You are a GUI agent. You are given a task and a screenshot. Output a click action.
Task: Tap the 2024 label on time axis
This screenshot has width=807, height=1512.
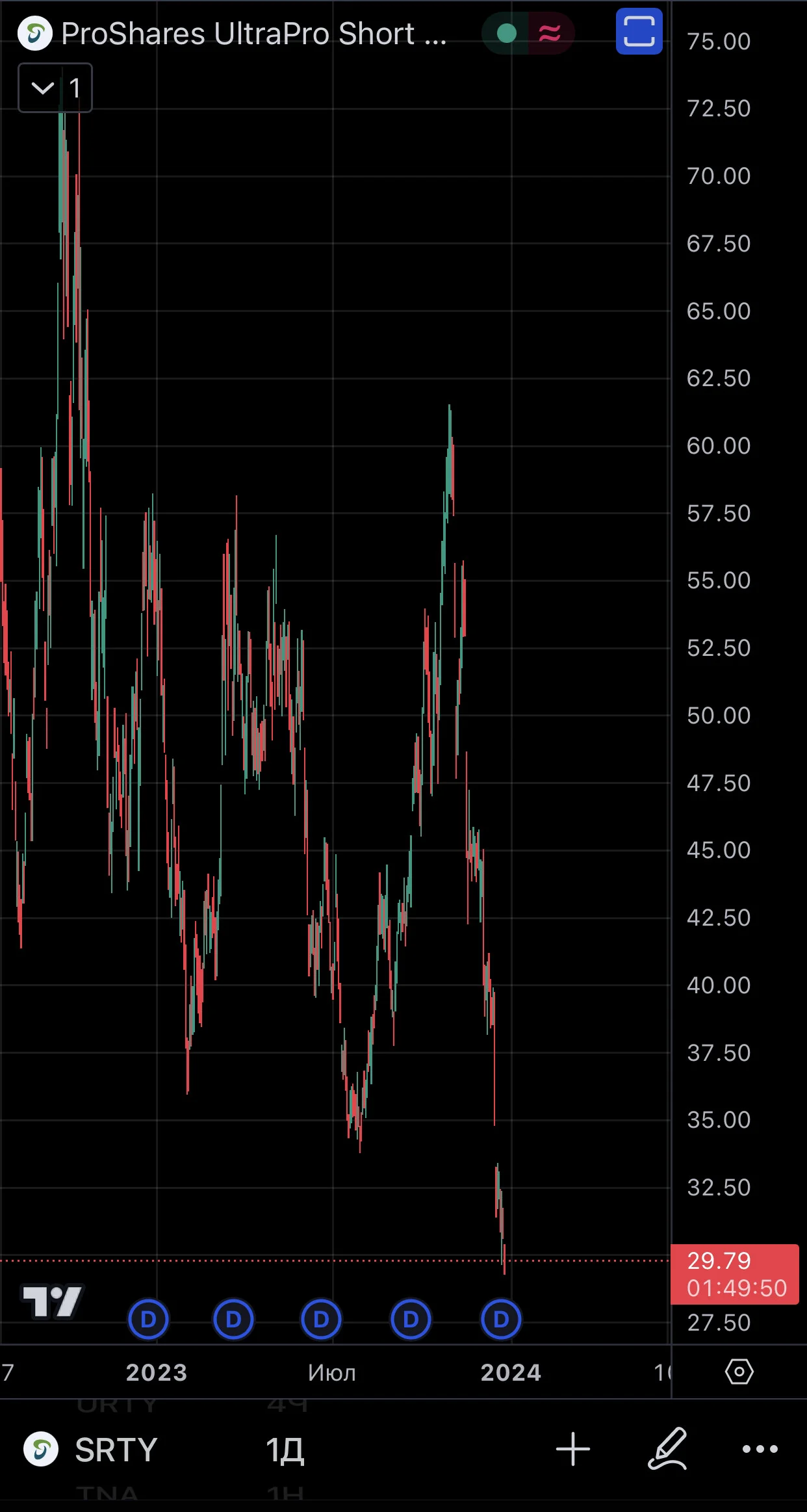(x=511, y=1372)
